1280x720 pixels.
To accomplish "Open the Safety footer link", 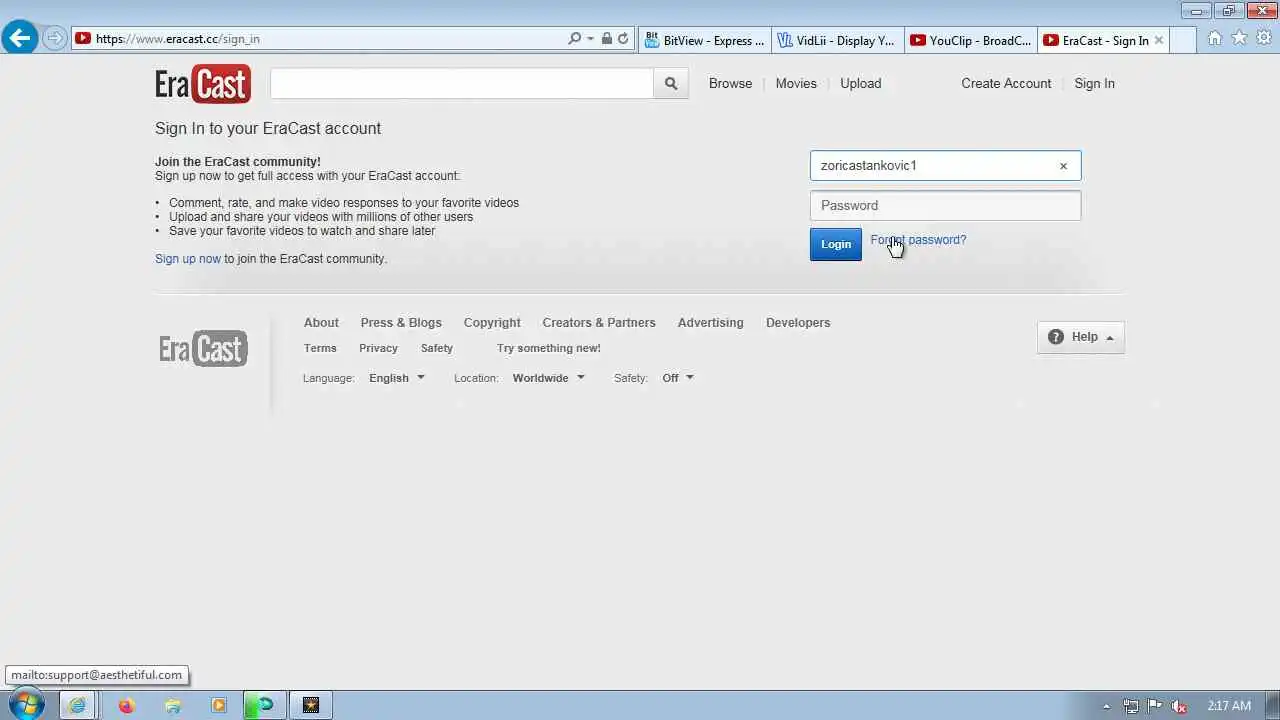I will pyautogui.click(x=437, y=348).
